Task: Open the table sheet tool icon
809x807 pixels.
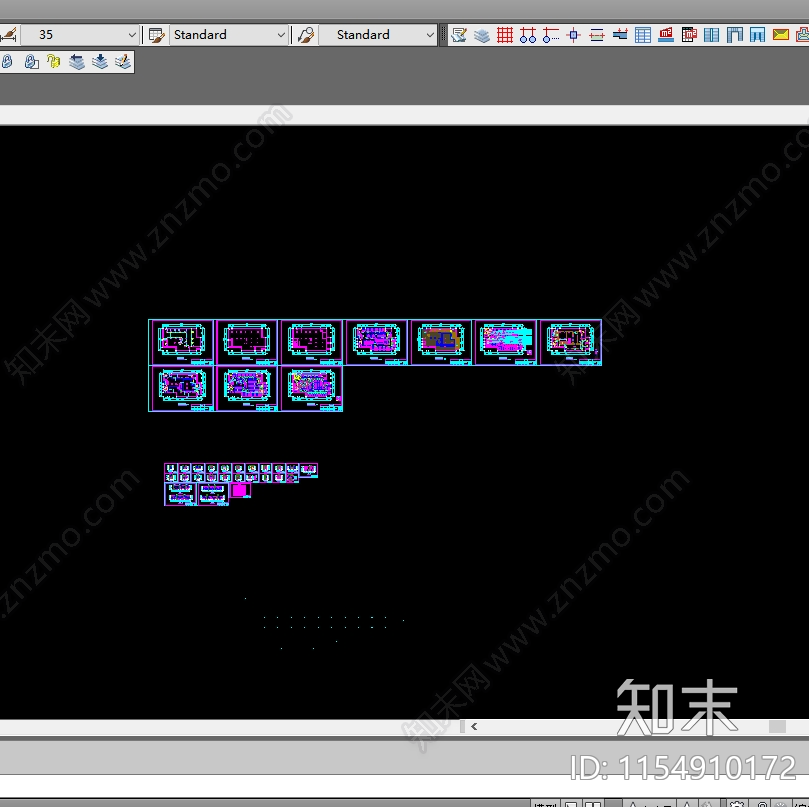Action: click(x=643, y=35)
